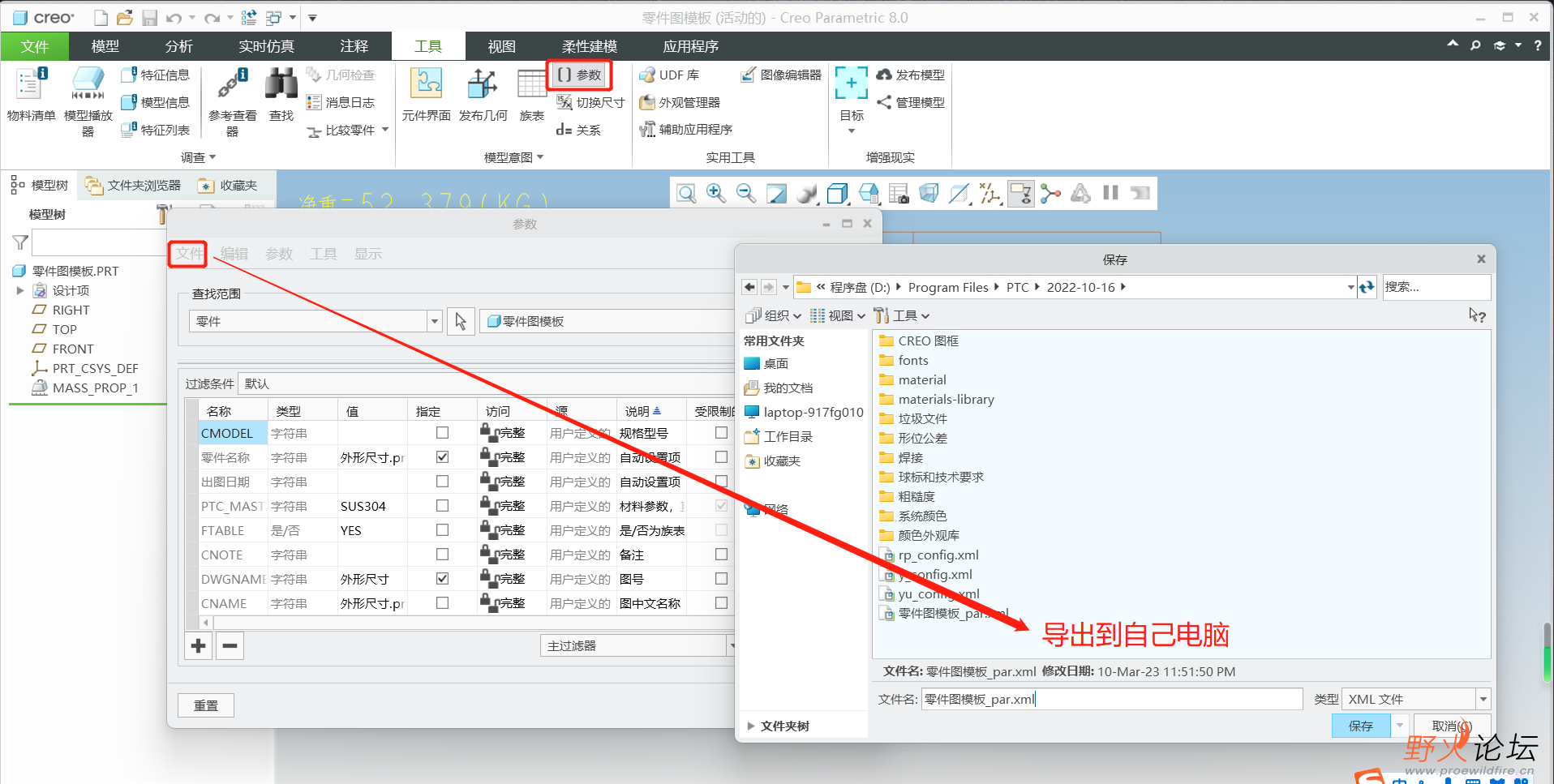Click the New file icon in quick access toolbar
Image resolution: width=1554 pixels, height=784 pixels.
[101, 17]
